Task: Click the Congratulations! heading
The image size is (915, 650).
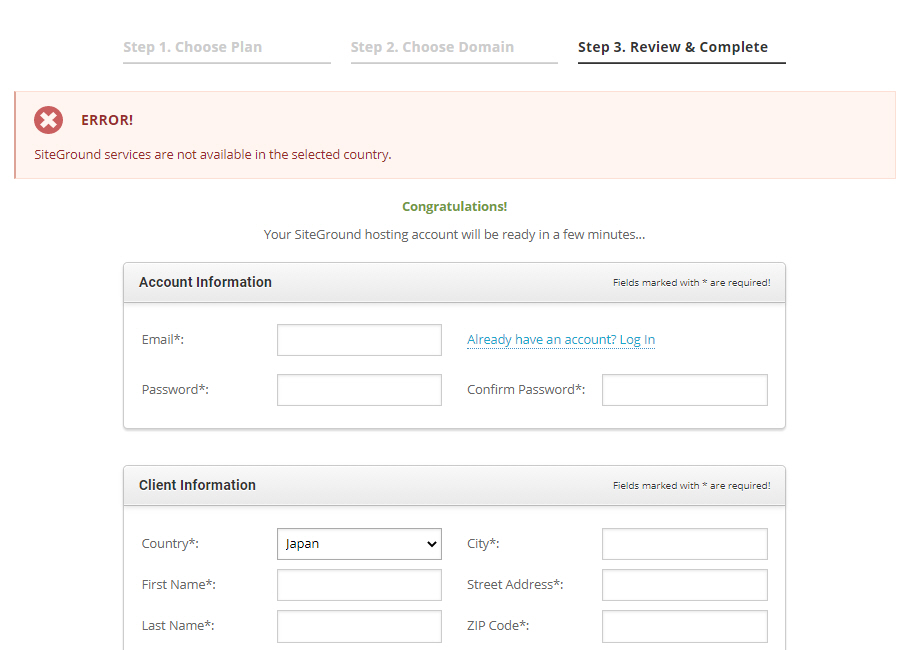Action: coord(455,207)
